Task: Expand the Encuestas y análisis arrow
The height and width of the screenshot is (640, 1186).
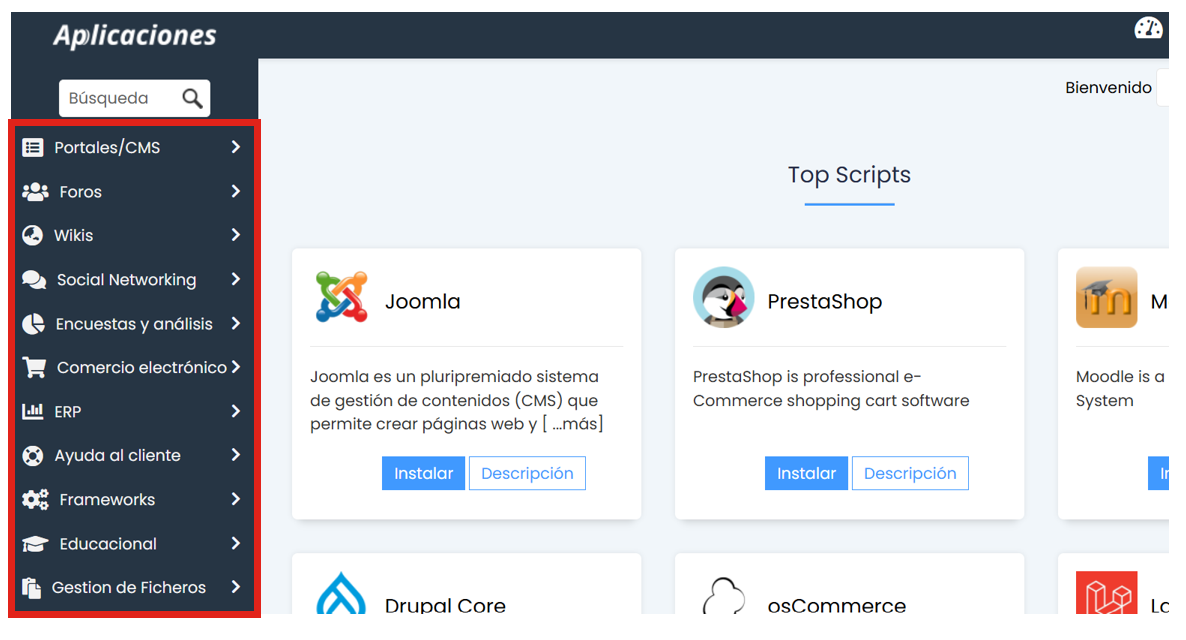Action: point(236,323)
